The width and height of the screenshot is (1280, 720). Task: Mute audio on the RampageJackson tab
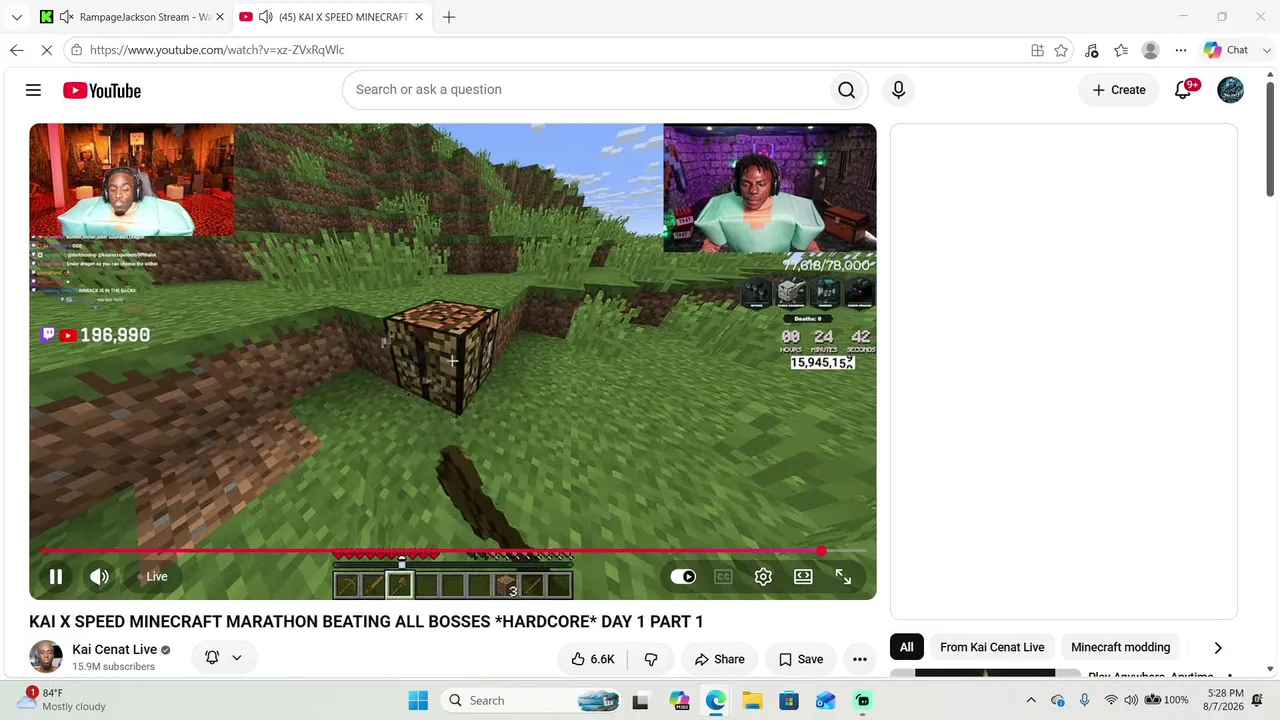coord(66,17)
